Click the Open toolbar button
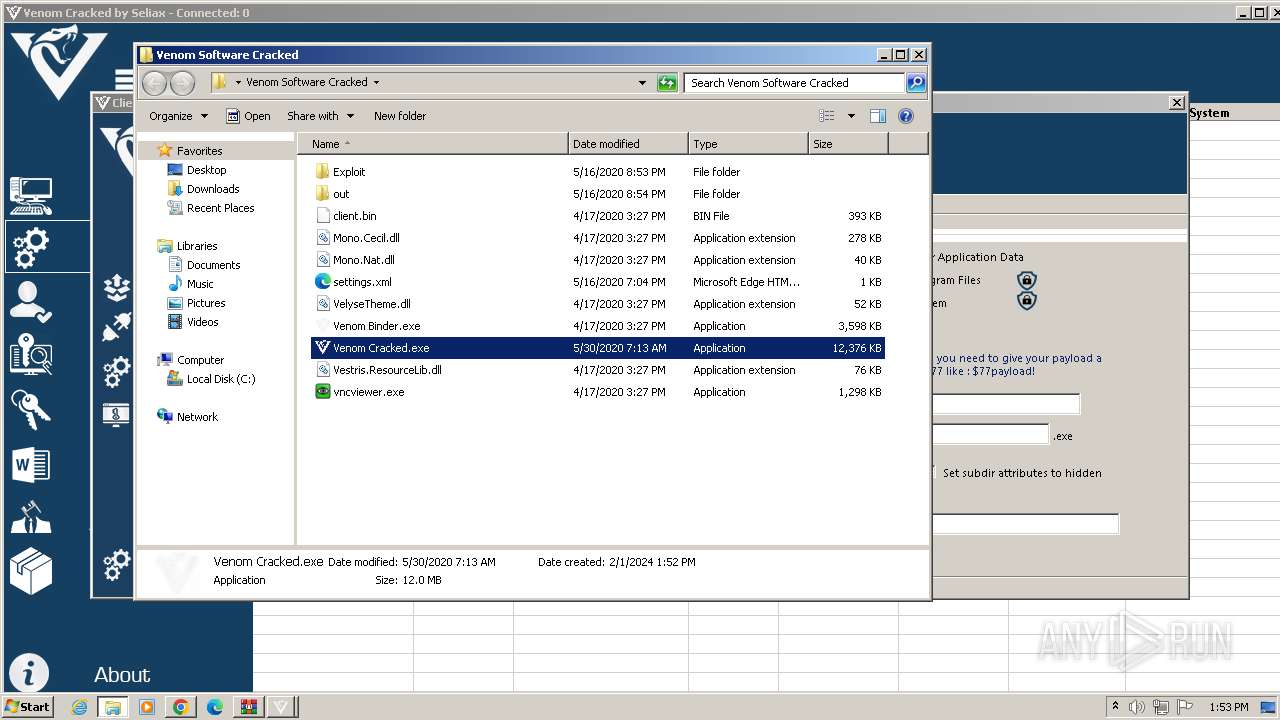This screenshot has height=720, width=1280. pyautogui.click(x=248, y=116)
